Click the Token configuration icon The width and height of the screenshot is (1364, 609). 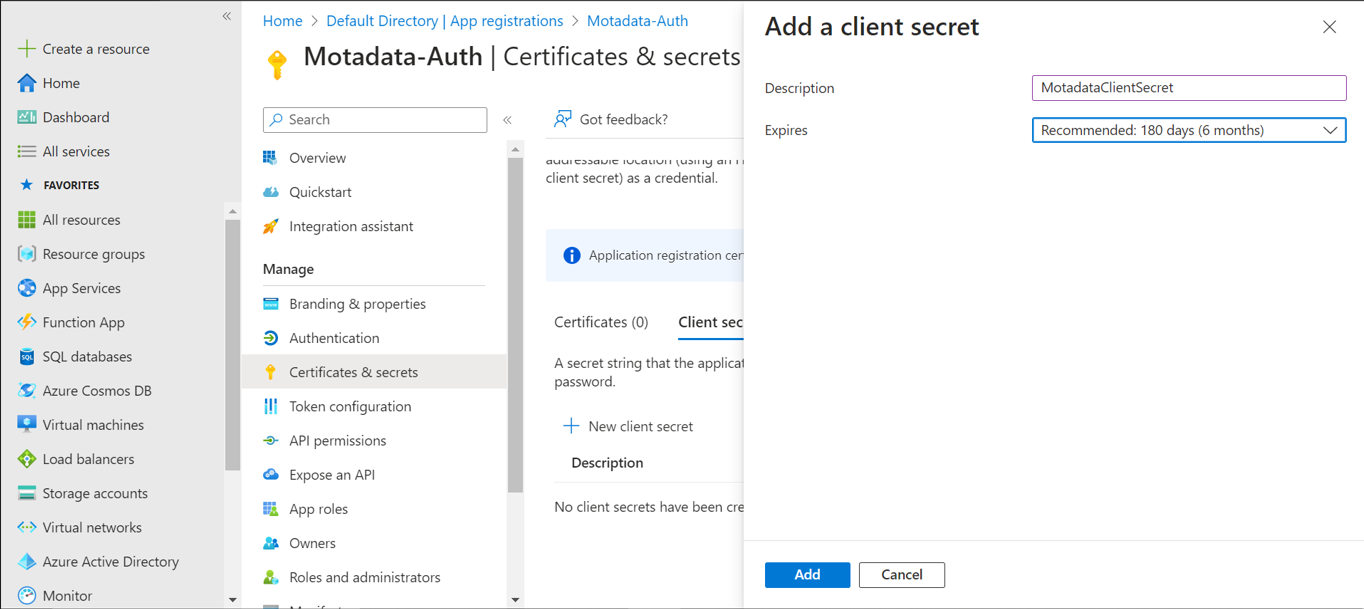click(271, 406)
